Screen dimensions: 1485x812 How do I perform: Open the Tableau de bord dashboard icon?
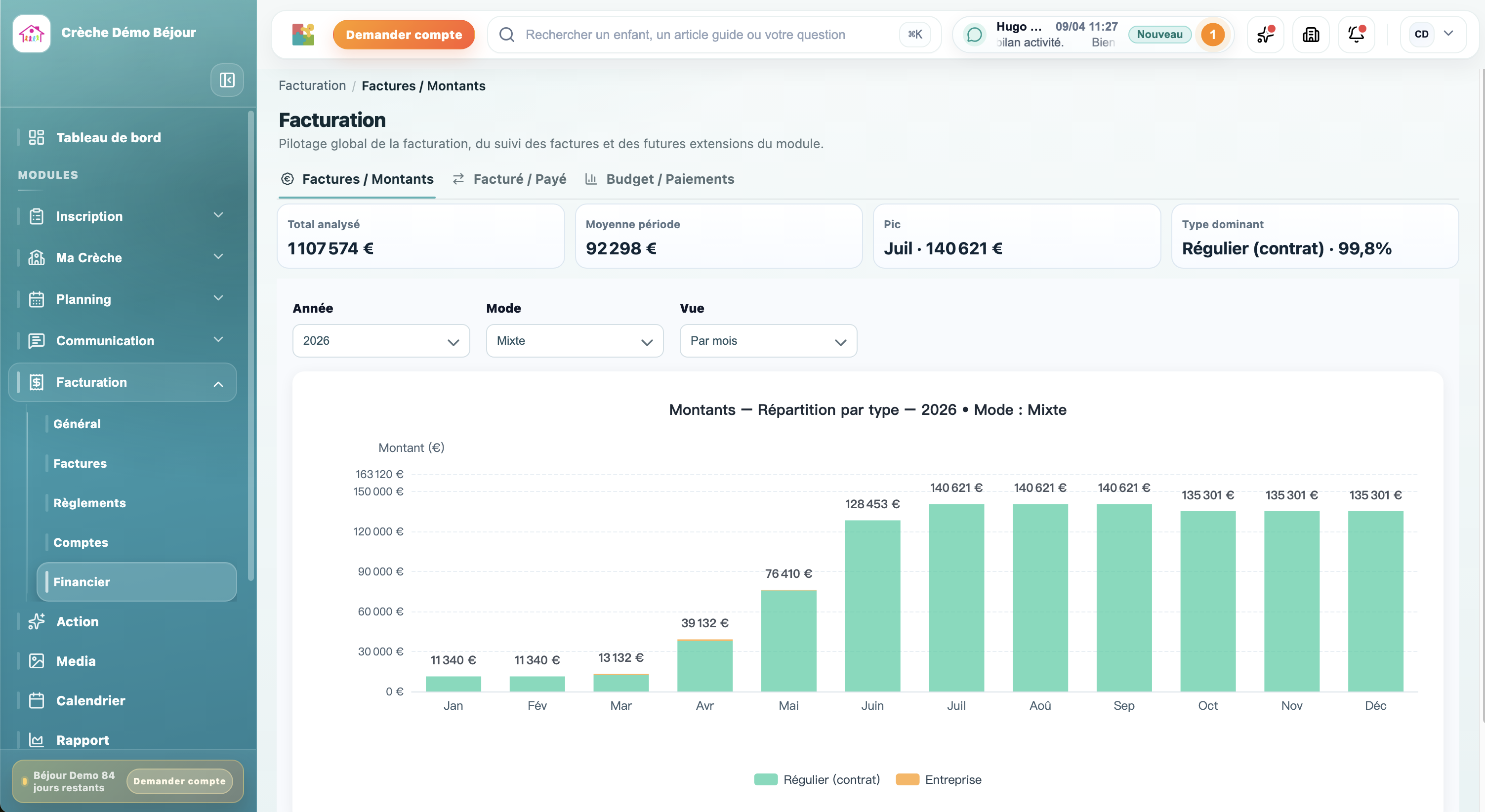[x=37, y=137]
